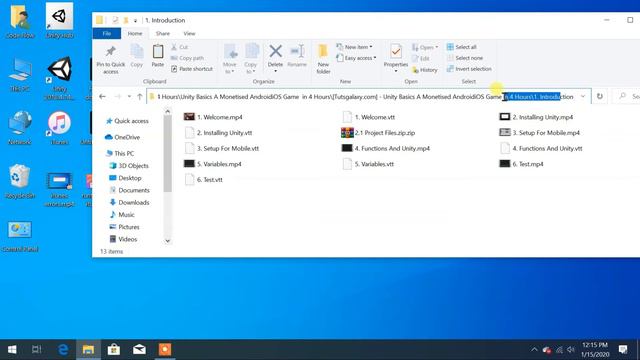Click Invert selection
This screenshot has height=360, width=640.
tap(469, 69)
